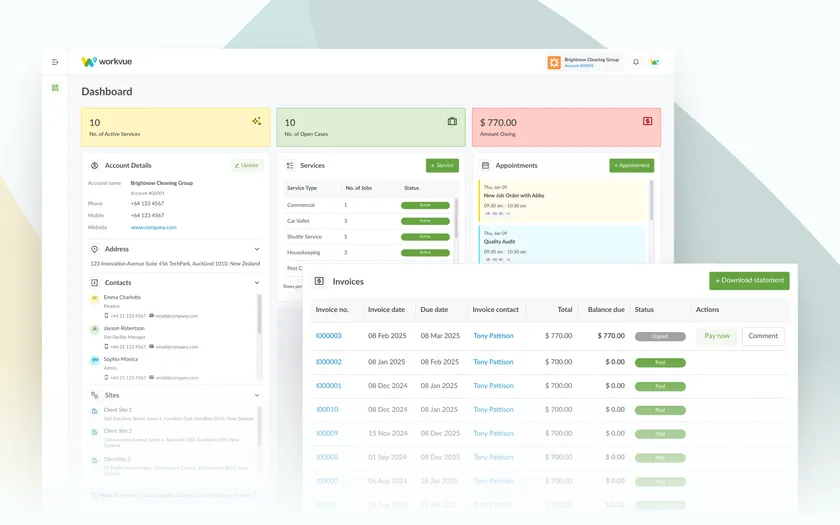Click the Unpaid status badge for I000003
This screenshot has width=840, height=525.
pos(660,336)
